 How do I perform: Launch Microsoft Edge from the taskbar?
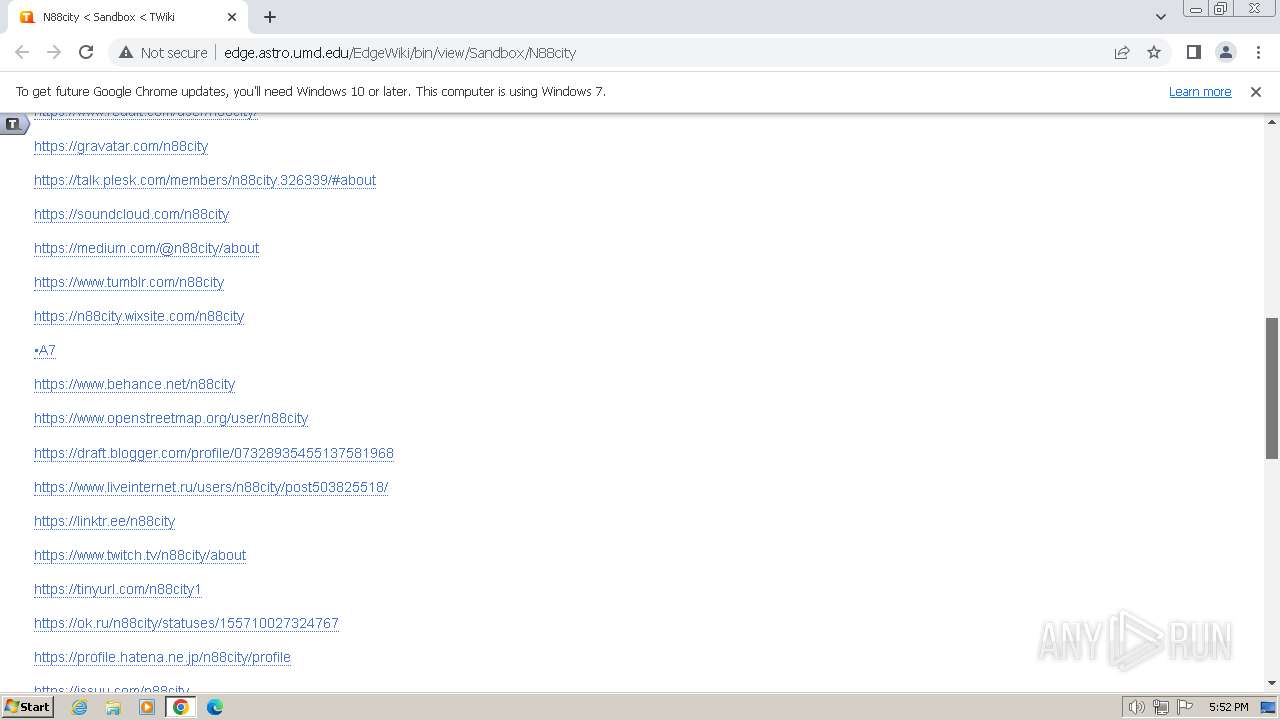click(215, 707)
